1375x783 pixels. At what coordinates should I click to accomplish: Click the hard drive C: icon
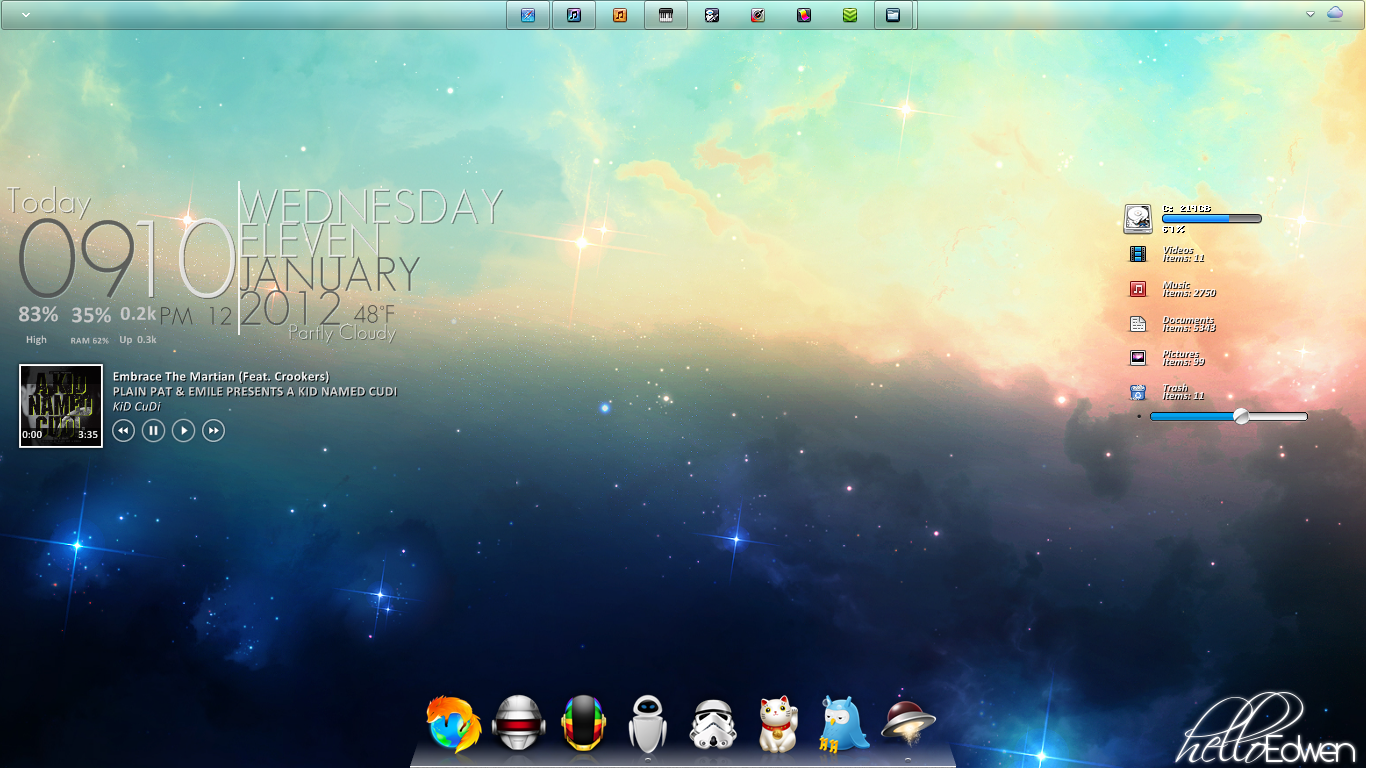click(x=1138, y=219)
